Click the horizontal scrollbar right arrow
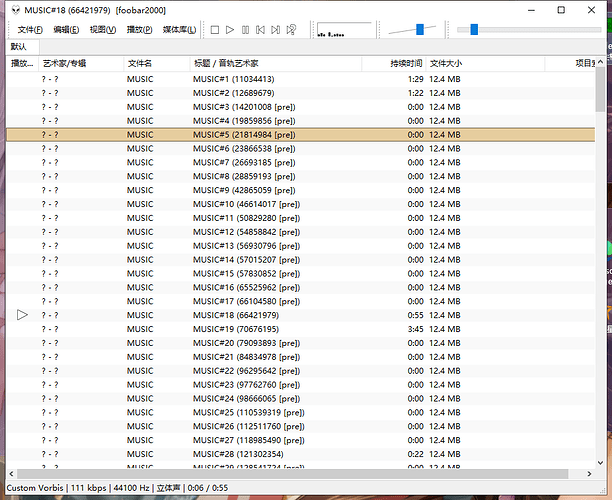Image resolution: width=612 pixels, height=500 pixels. (589, 474)
